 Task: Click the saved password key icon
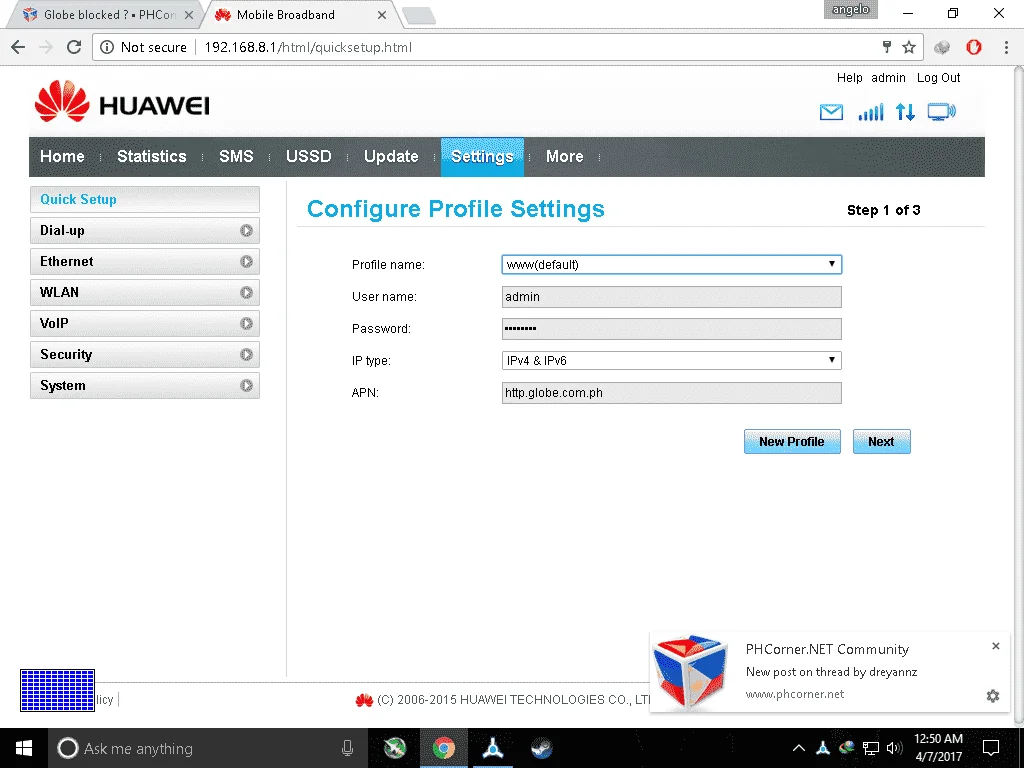coord(887,47)
